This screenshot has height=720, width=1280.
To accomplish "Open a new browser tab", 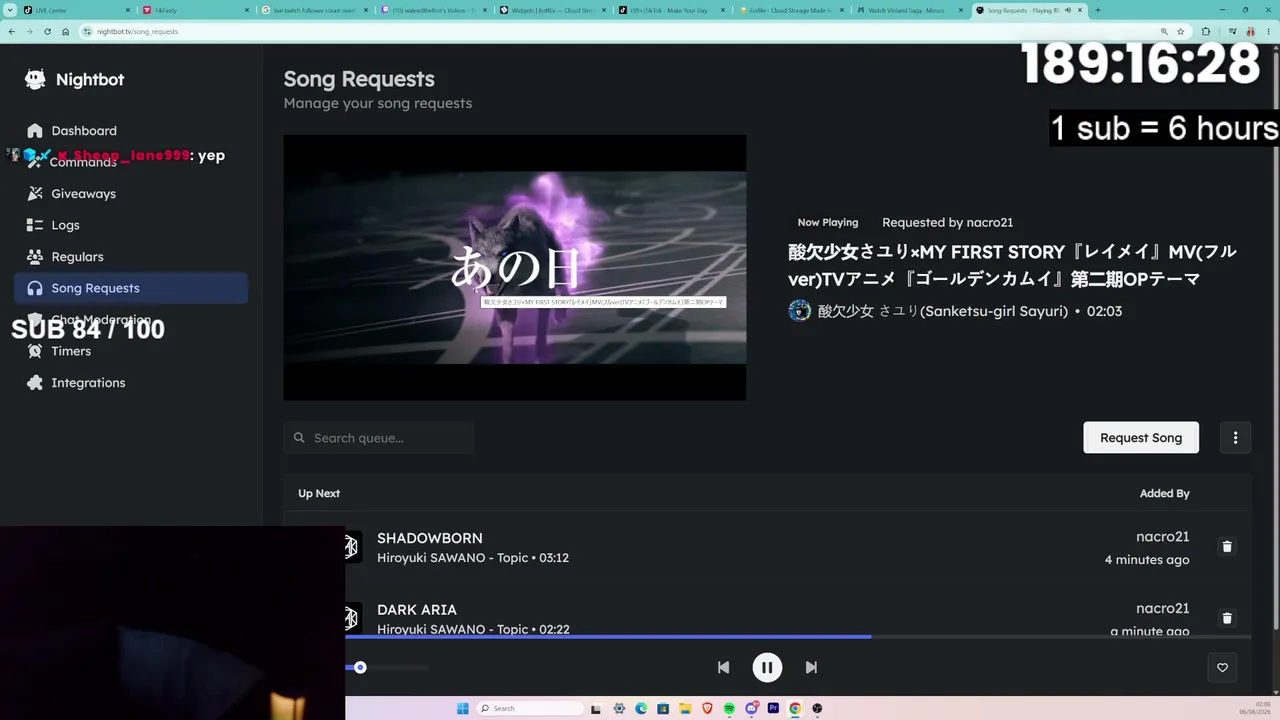I will [x=1097, y=10].
